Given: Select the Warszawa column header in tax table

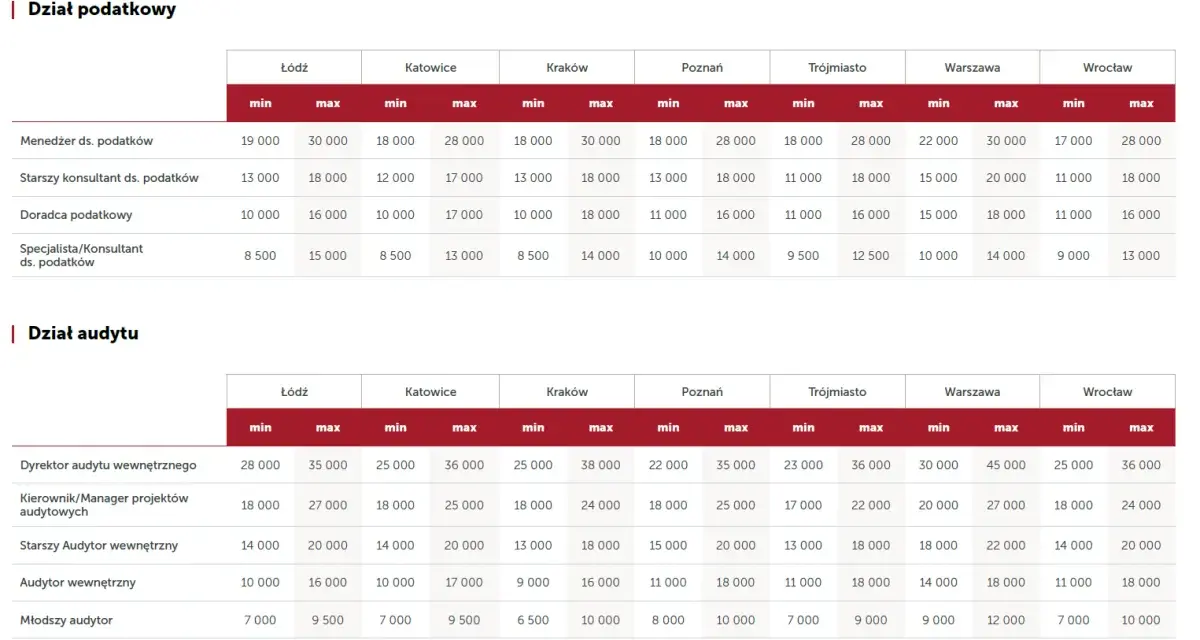Looking at the screenshot, I should (972, 68).
